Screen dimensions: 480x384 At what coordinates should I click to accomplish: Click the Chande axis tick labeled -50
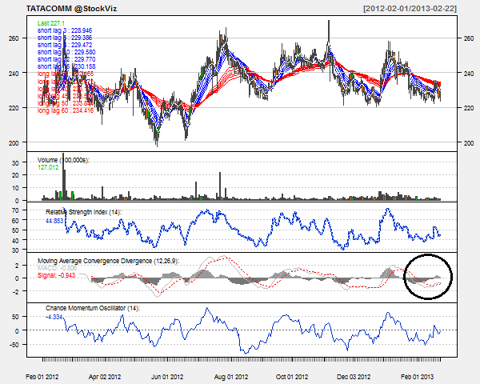click(14, 344)
